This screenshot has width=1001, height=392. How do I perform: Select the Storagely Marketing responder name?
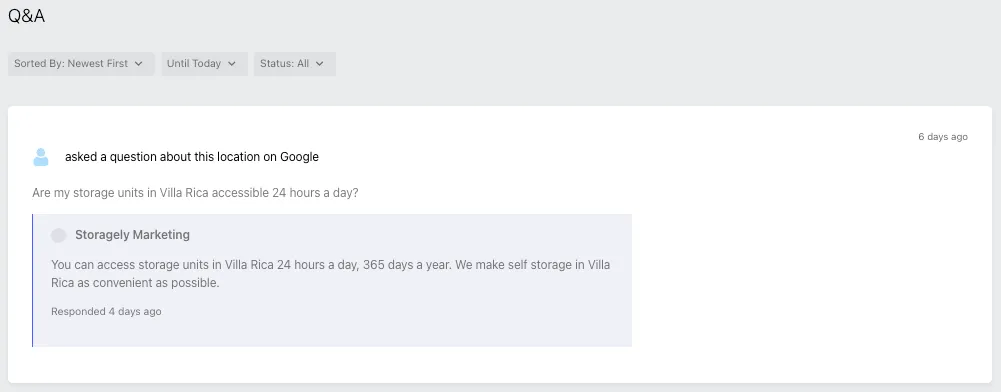pos(132,235)
